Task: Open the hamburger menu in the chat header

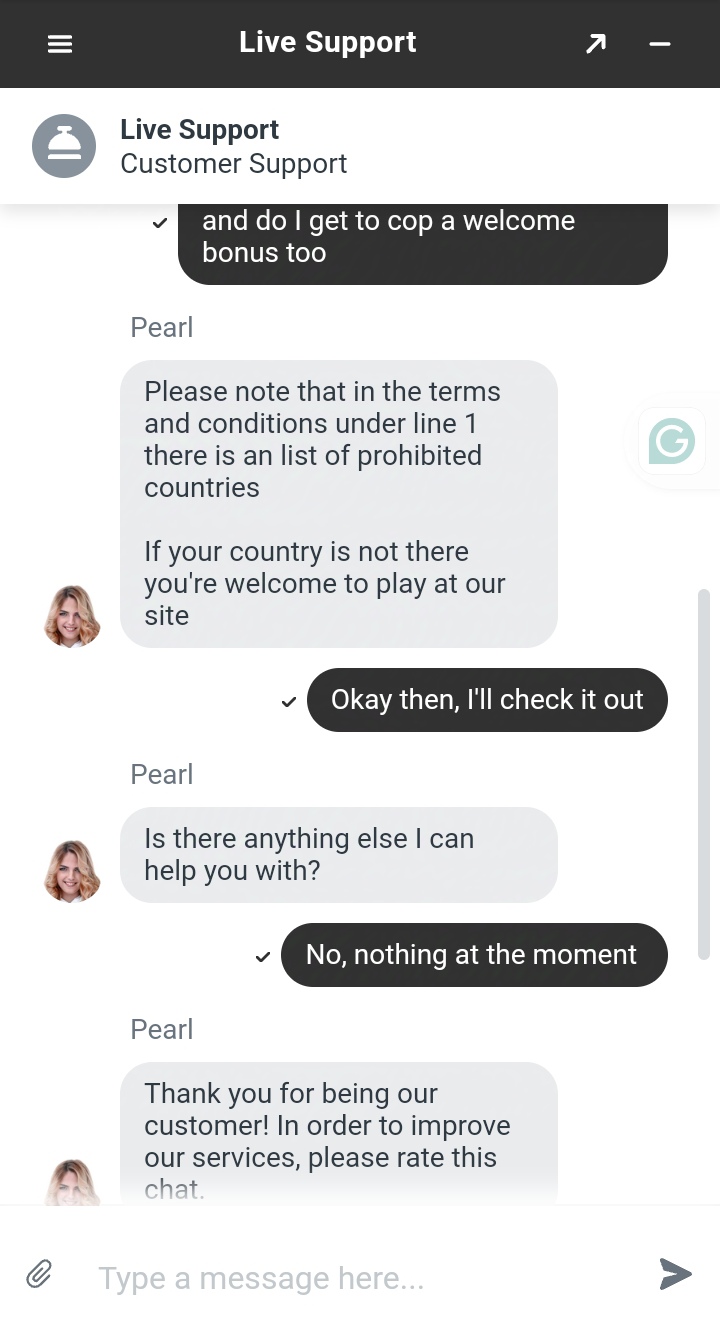Action: coord(60,44)
